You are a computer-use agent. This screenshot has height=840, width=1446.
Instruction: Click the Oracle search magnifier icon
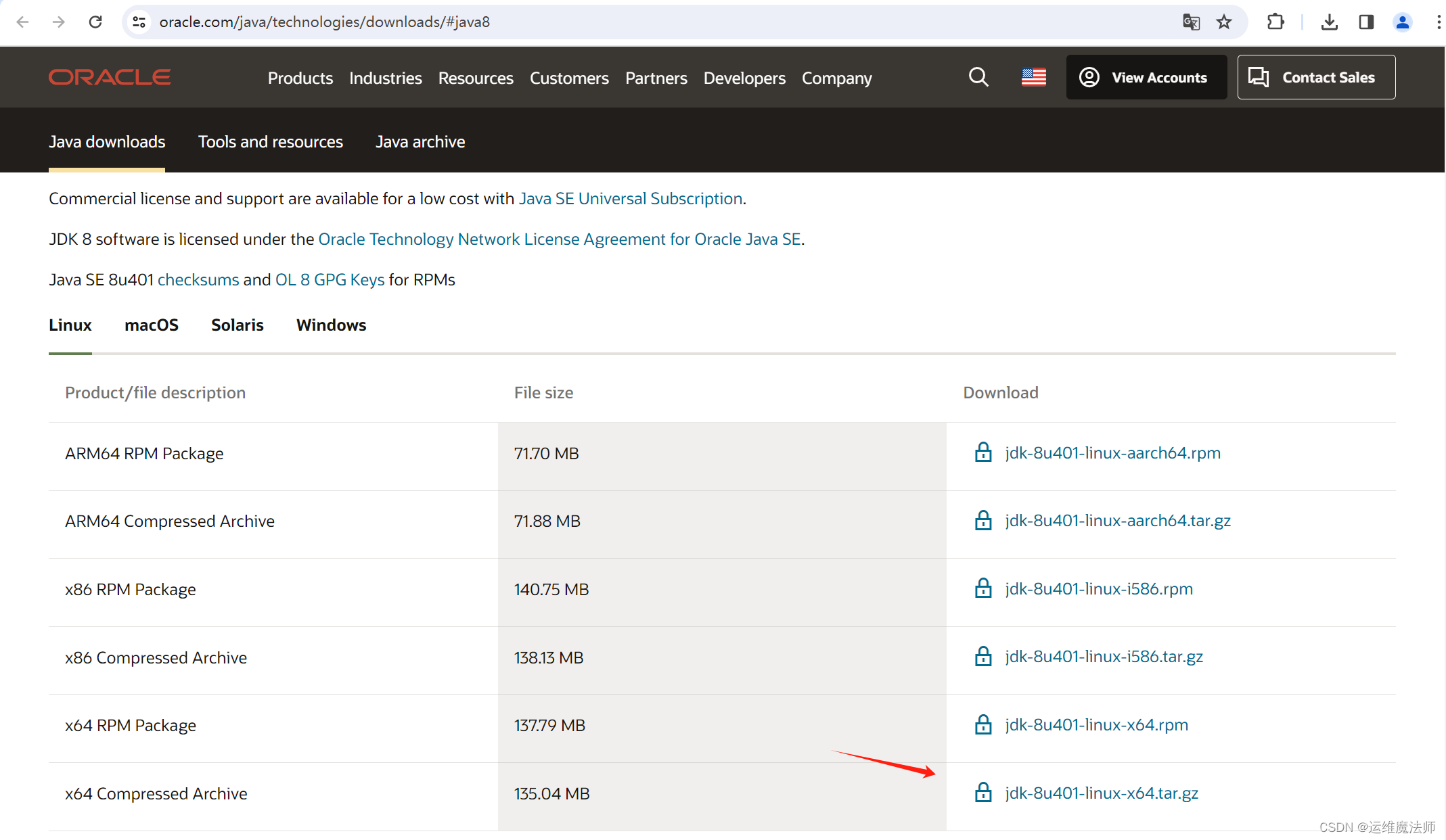[x=978, y=77]
